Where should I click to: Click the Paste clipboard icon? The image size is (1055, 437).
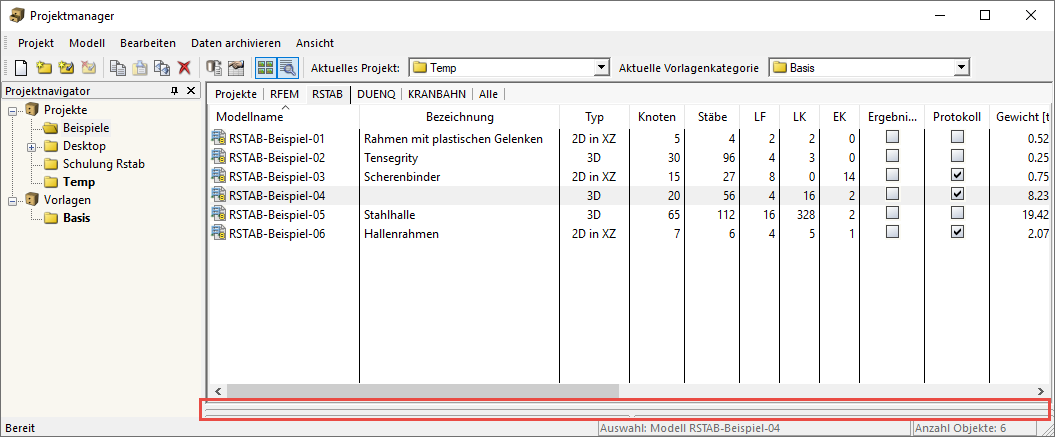[140, 67]
